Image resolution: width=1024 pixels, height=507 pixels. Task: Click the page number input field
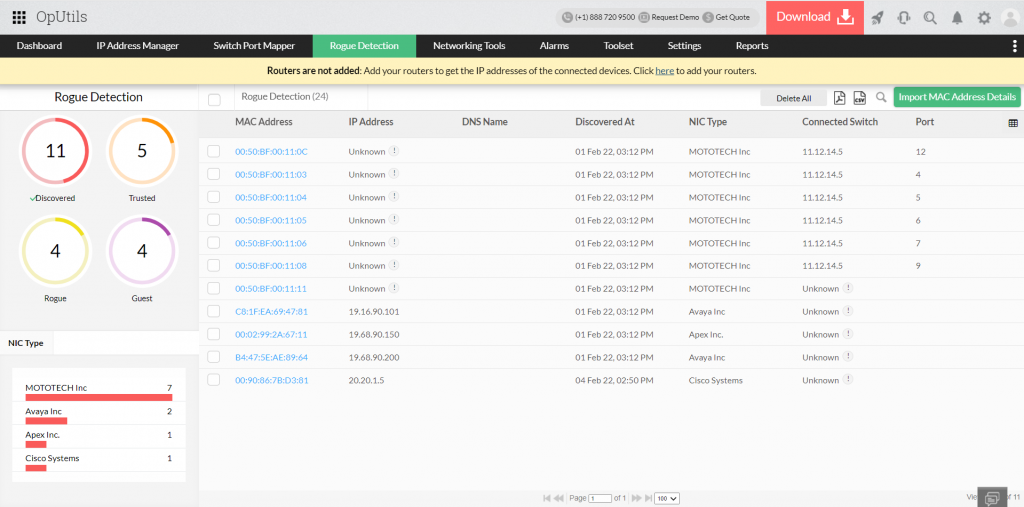click(x=600, y=498)
